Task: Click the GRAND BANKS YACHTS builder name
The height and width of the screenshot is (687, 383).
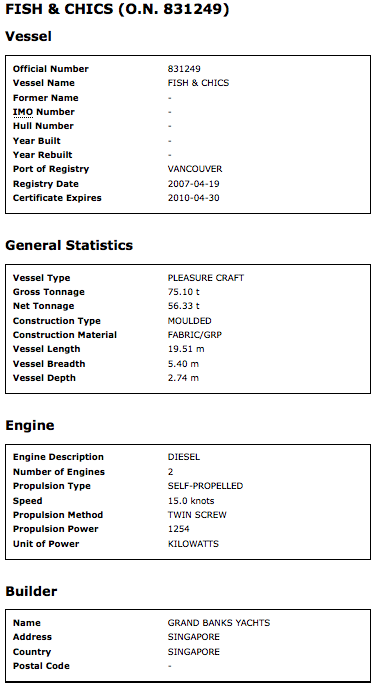Action: (x=219, y=623)
